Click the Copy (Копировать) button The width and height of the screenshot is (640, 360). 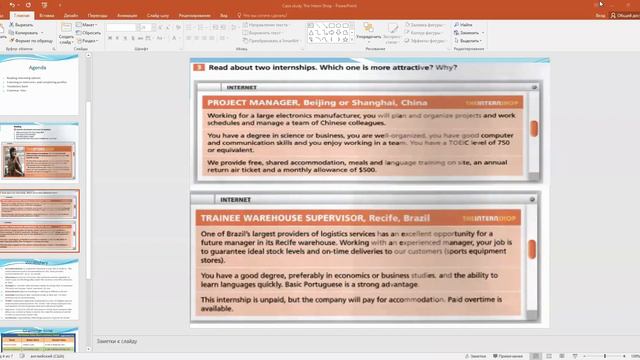point(24,33)
